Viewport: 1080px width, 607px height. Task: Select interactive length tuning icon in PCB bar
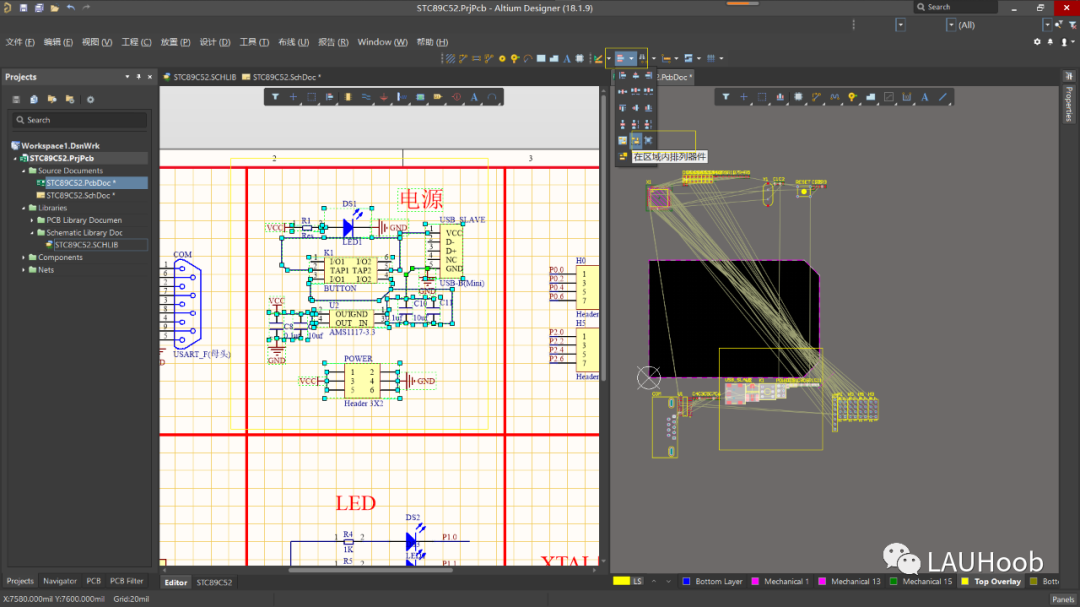click(834, 97)
